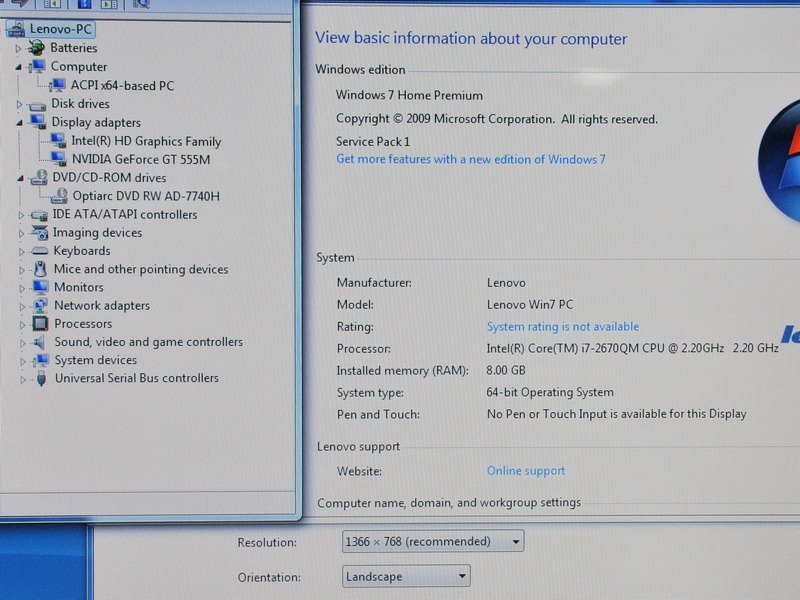This screenshot has width=800, height=600.
Task: Expand the IDE ATA/ATAPI controllers arrow
Action: [21, 215]
